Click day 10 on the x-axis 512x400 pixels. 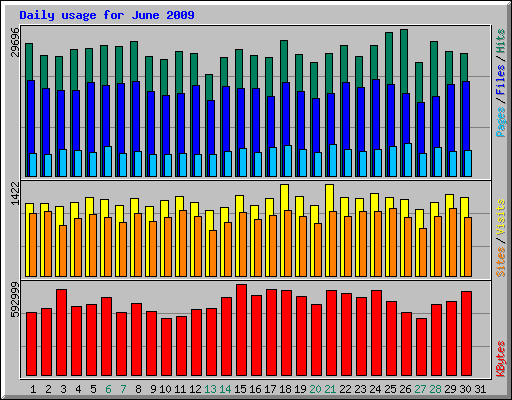(x=165, y=389)
